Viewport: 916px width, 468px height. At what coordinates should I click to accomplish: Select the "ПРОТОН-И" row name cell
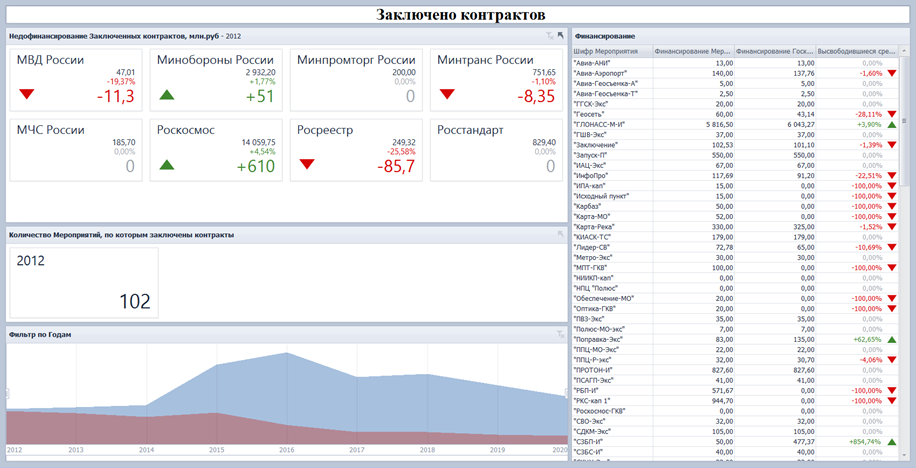pyautogui.click(x=612, y=370)
